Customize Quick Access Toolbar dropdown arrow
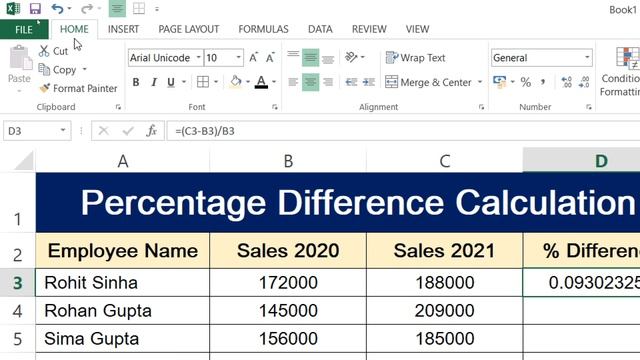Screen dimensions: 640x360 pos(157,9)
